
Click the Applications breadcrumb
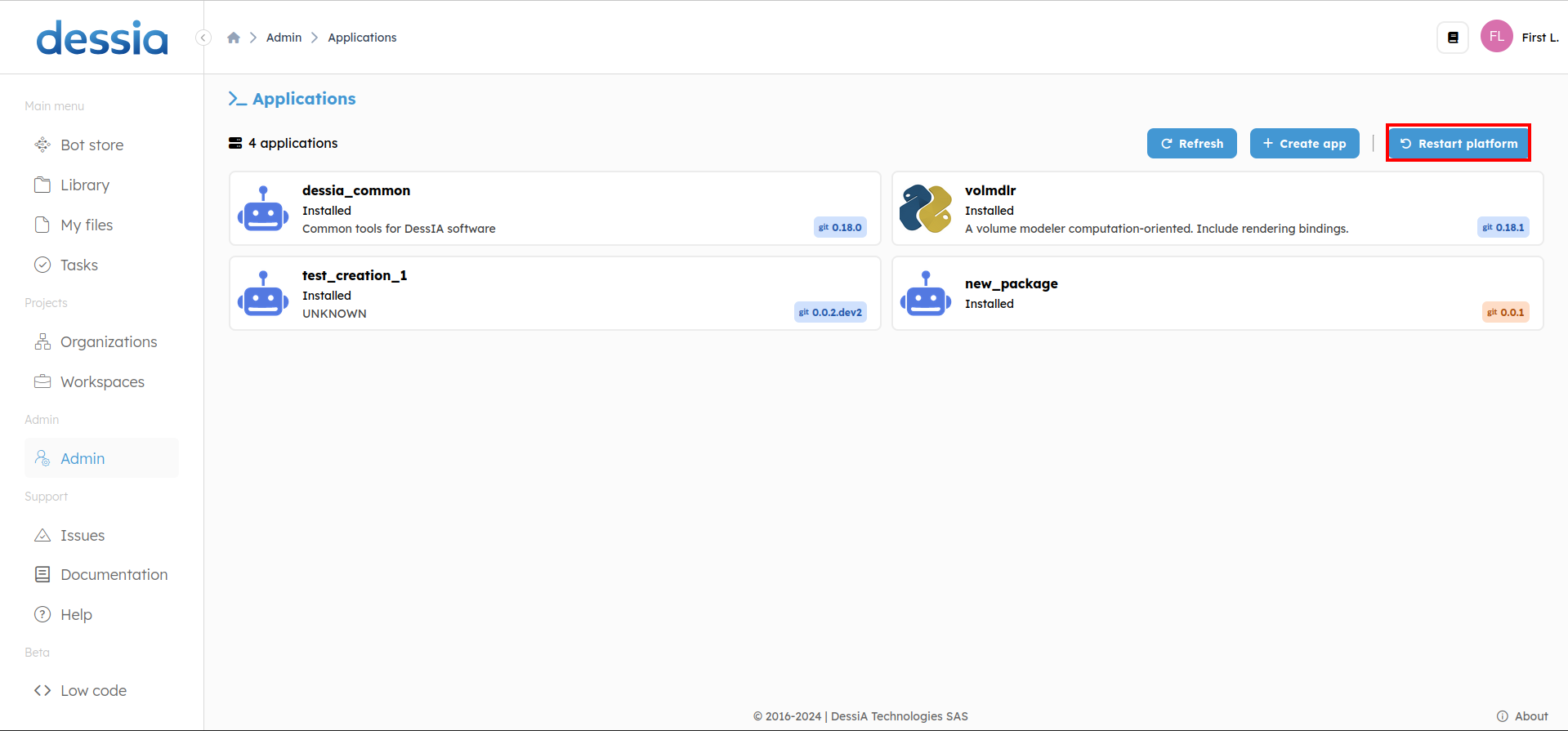(x=362, y=38)
